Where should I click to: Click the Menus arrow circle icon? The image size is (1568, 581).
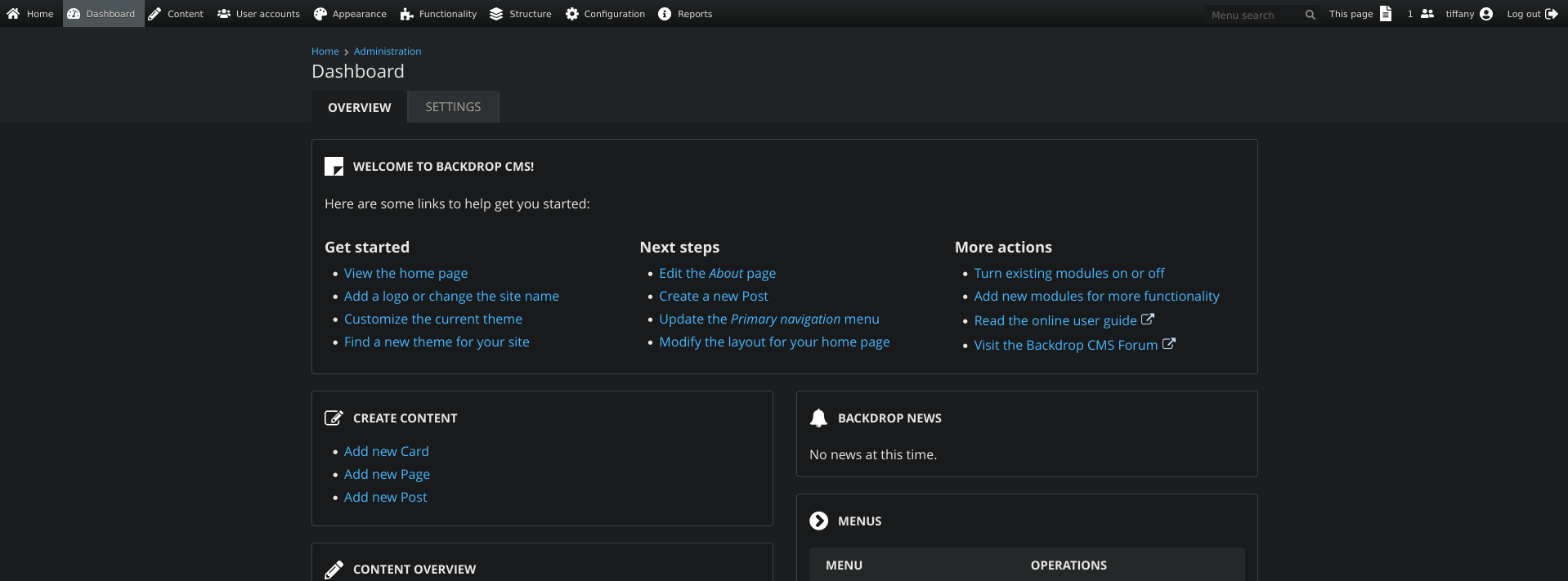pyautogui.click(x=818, y=521)
